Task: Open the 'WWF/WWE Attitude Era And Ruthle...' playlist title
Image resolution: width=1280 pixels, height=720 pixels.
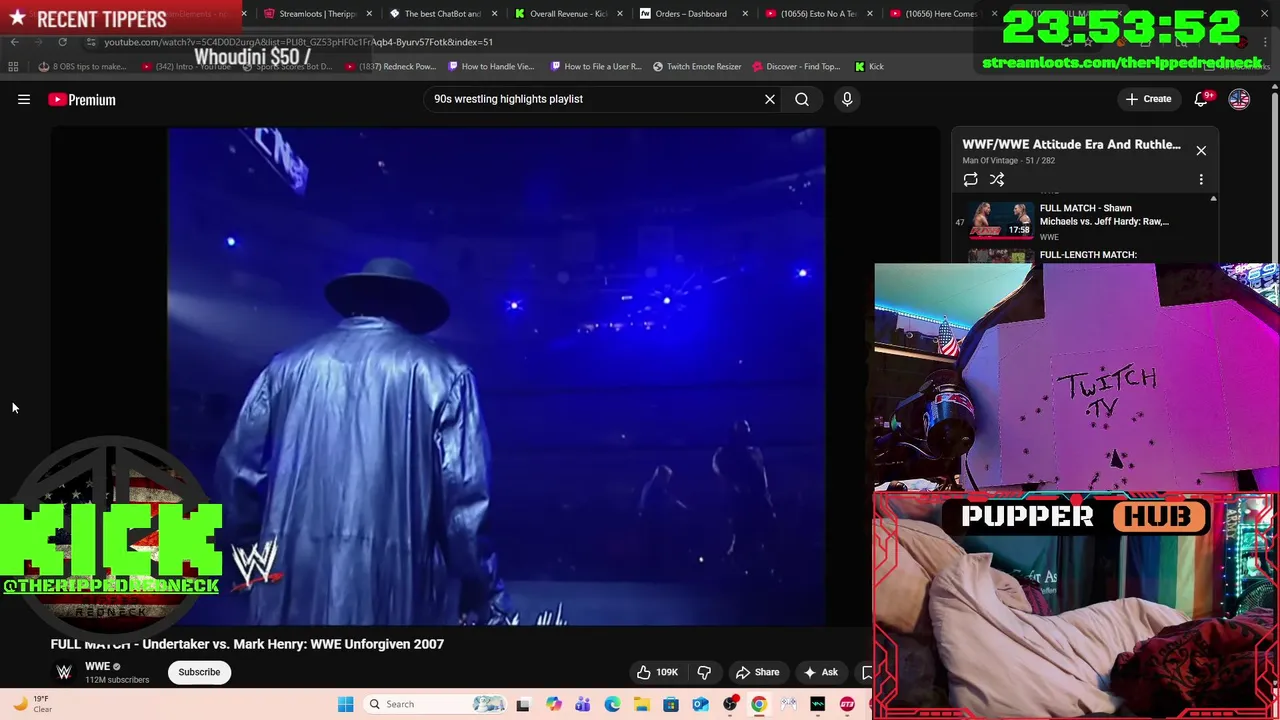Action: [x=1071, y=144]
